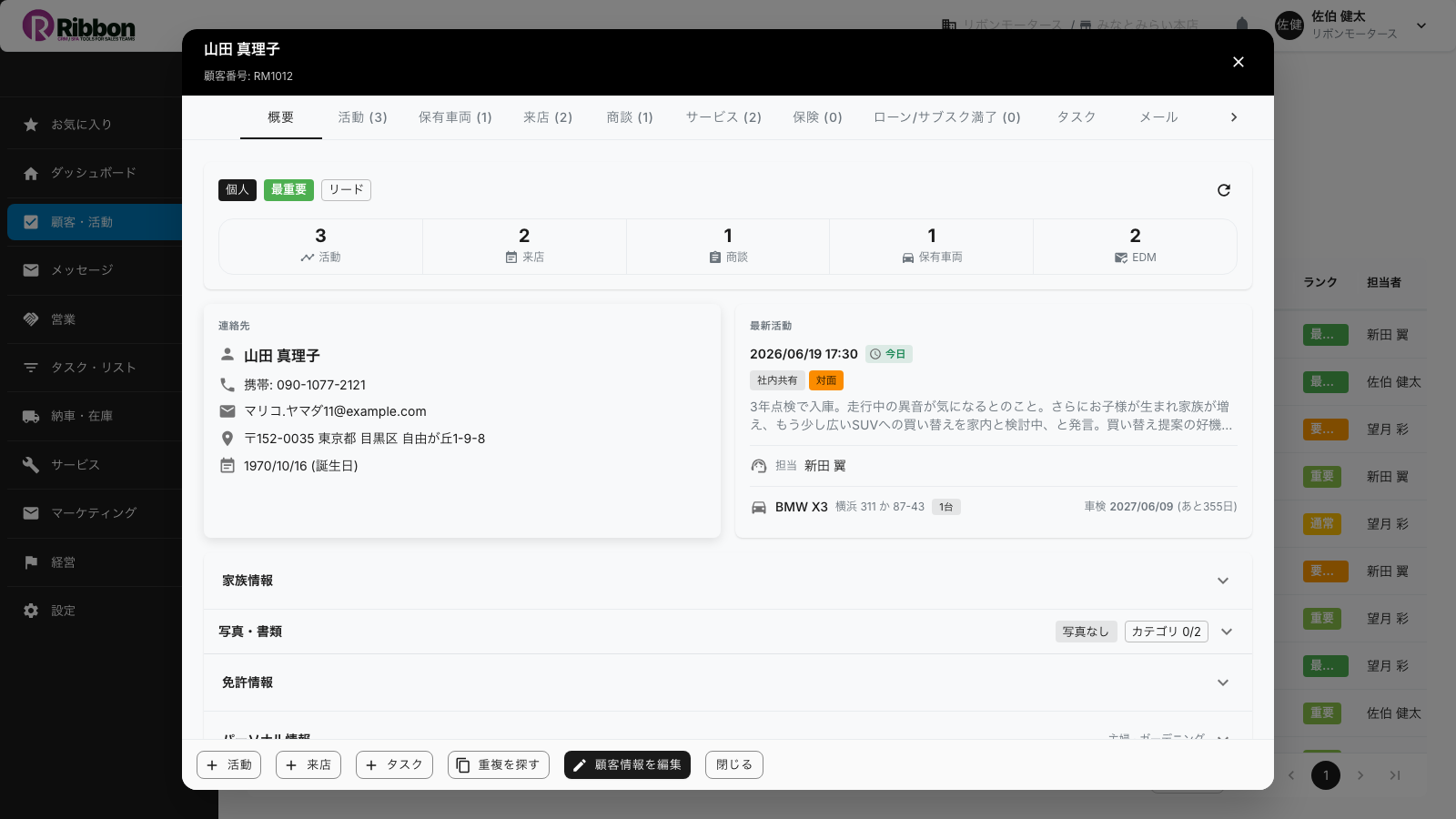Click the 活動 count tile showing 3
Screen dimensions: 1456x819
point(320,246)
